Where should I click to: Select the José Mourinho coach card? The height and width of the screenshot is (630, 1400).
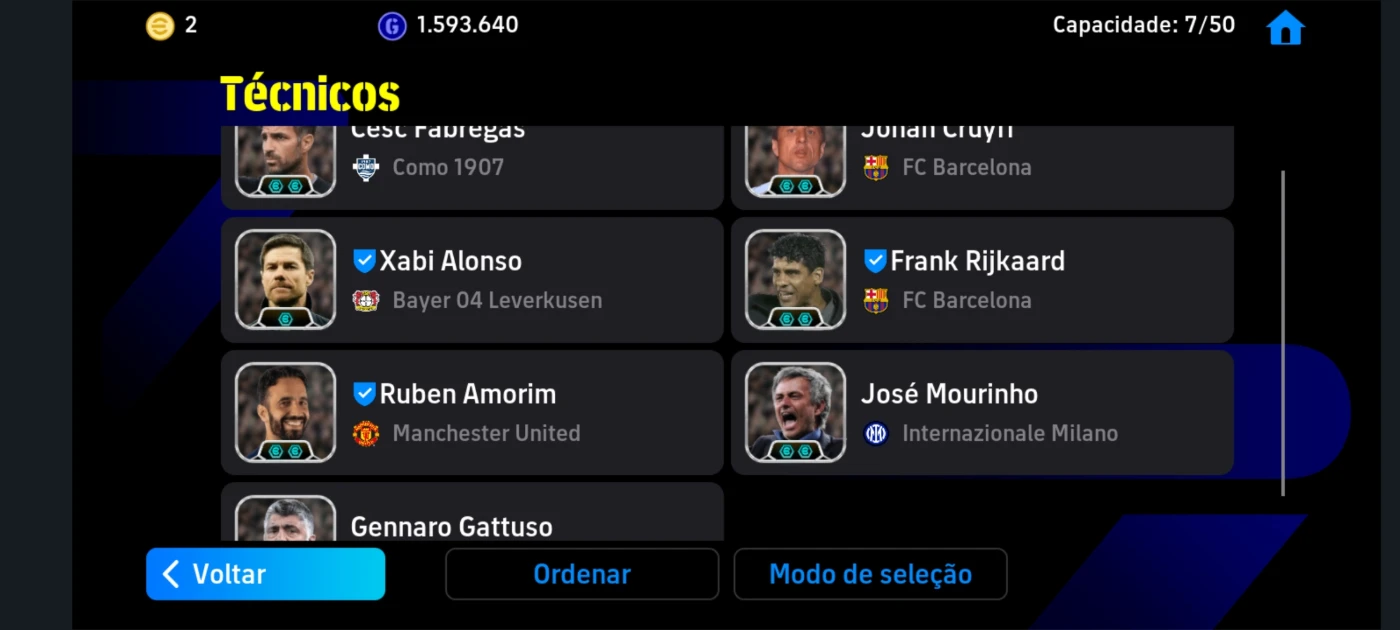pyautogui.click(x=982, y=412)
